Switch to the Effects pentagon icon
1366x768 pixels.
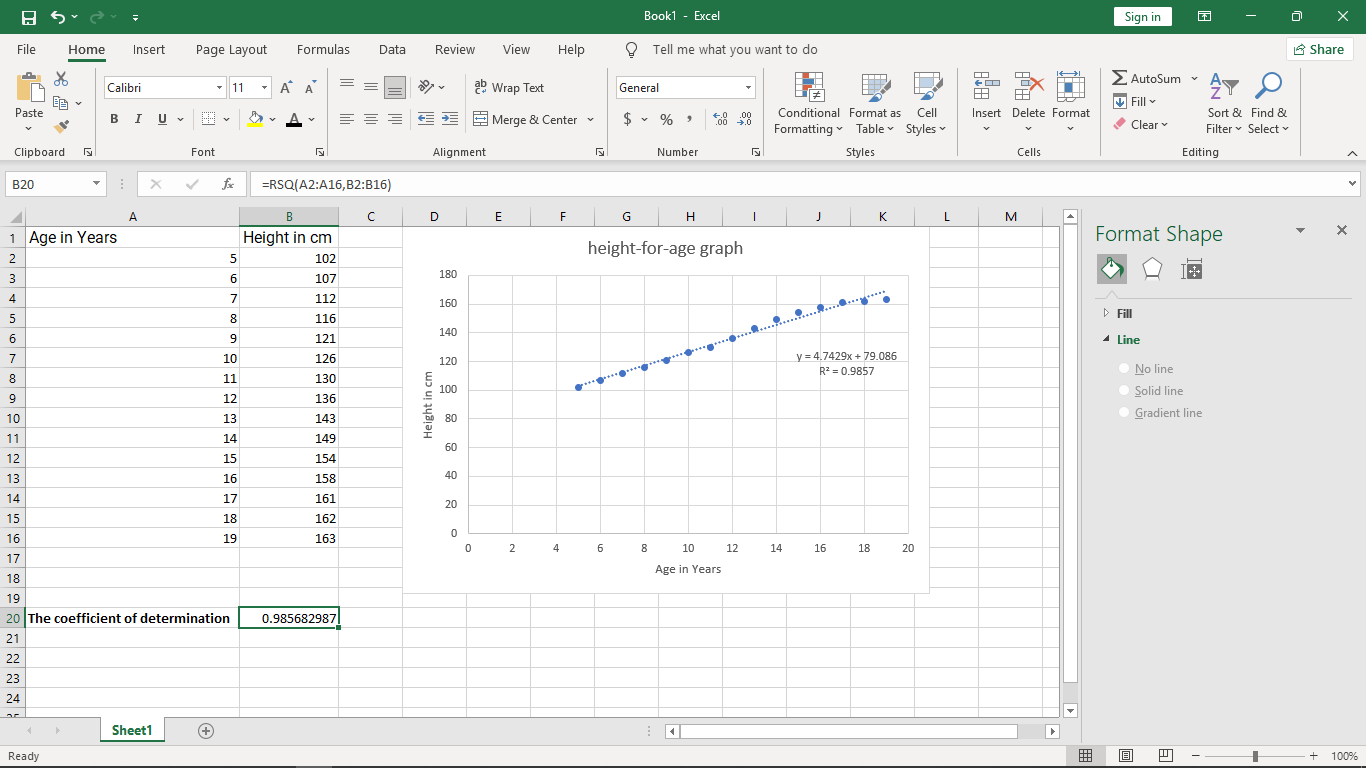1152,268
